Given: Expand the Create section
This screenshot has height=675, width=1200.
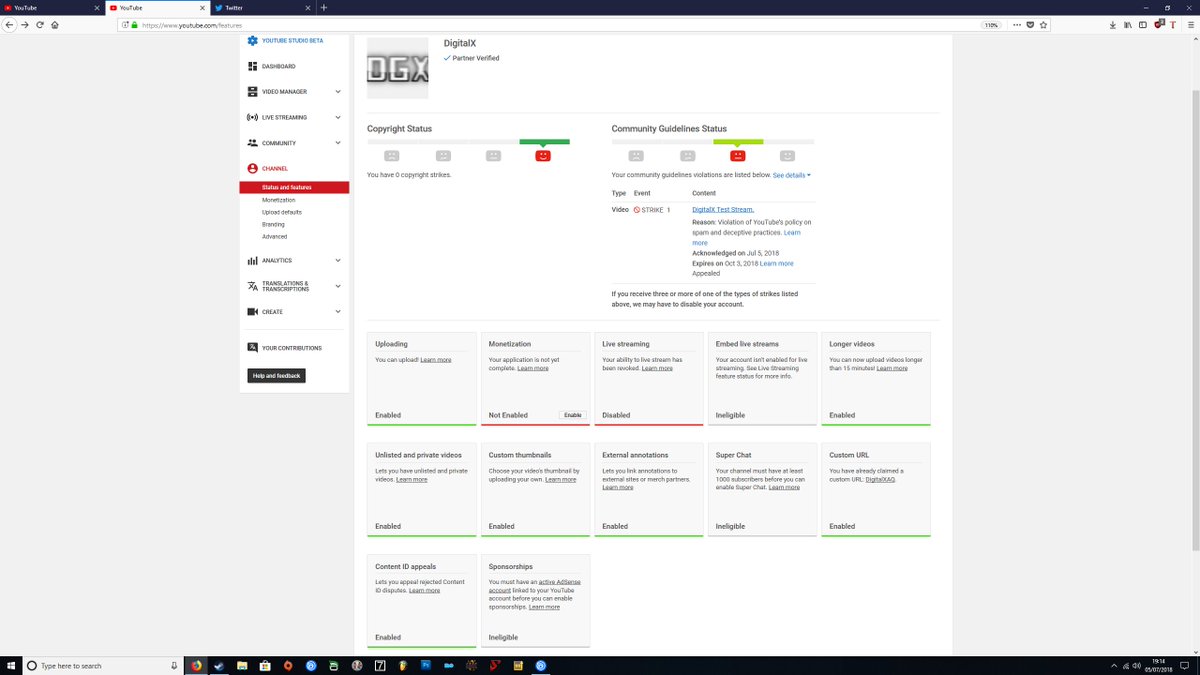Looking at the screenshot, I should click(x=338, y=312).
